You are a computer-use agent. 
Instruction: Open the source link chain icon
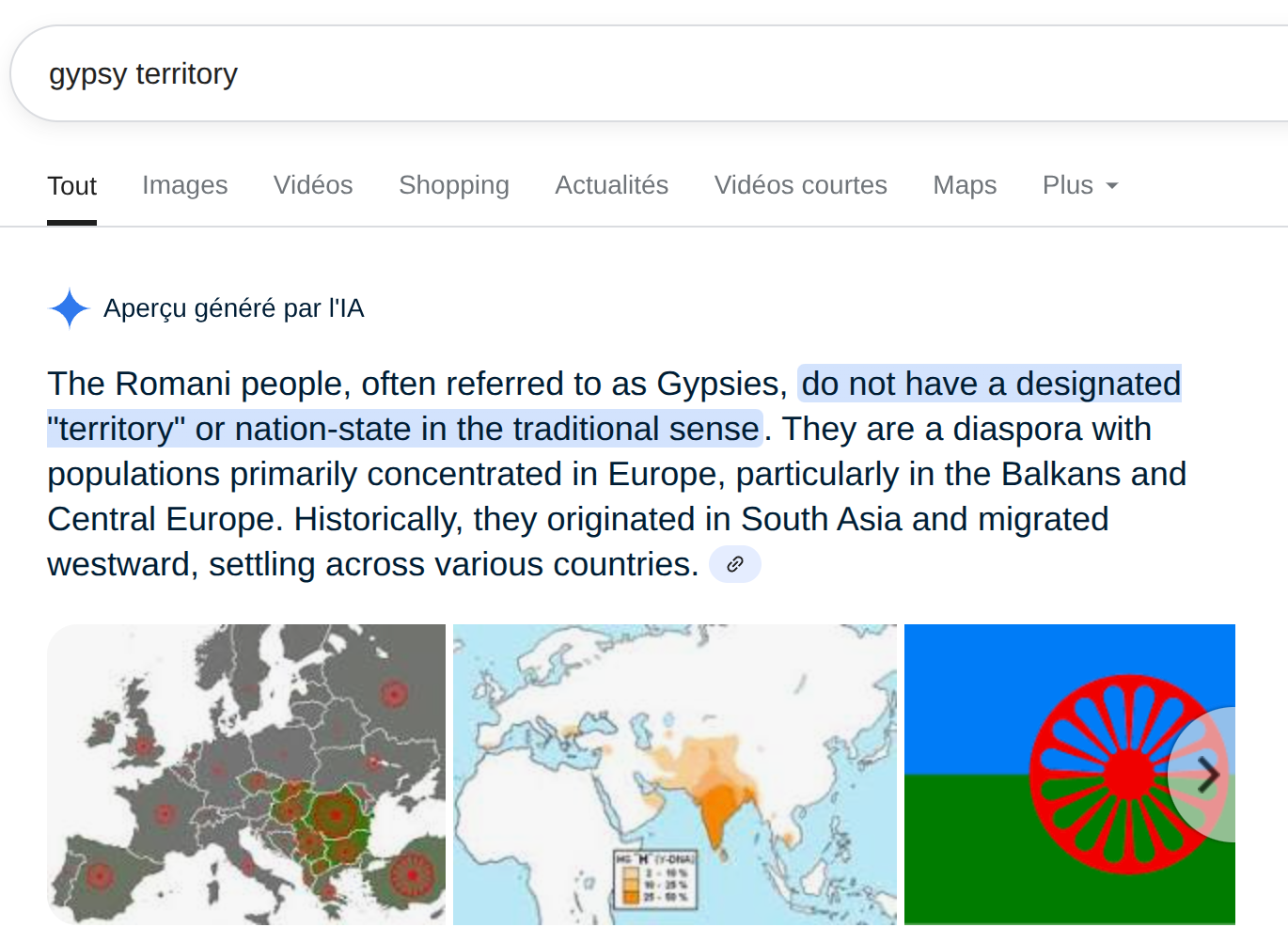click(735, 564)
